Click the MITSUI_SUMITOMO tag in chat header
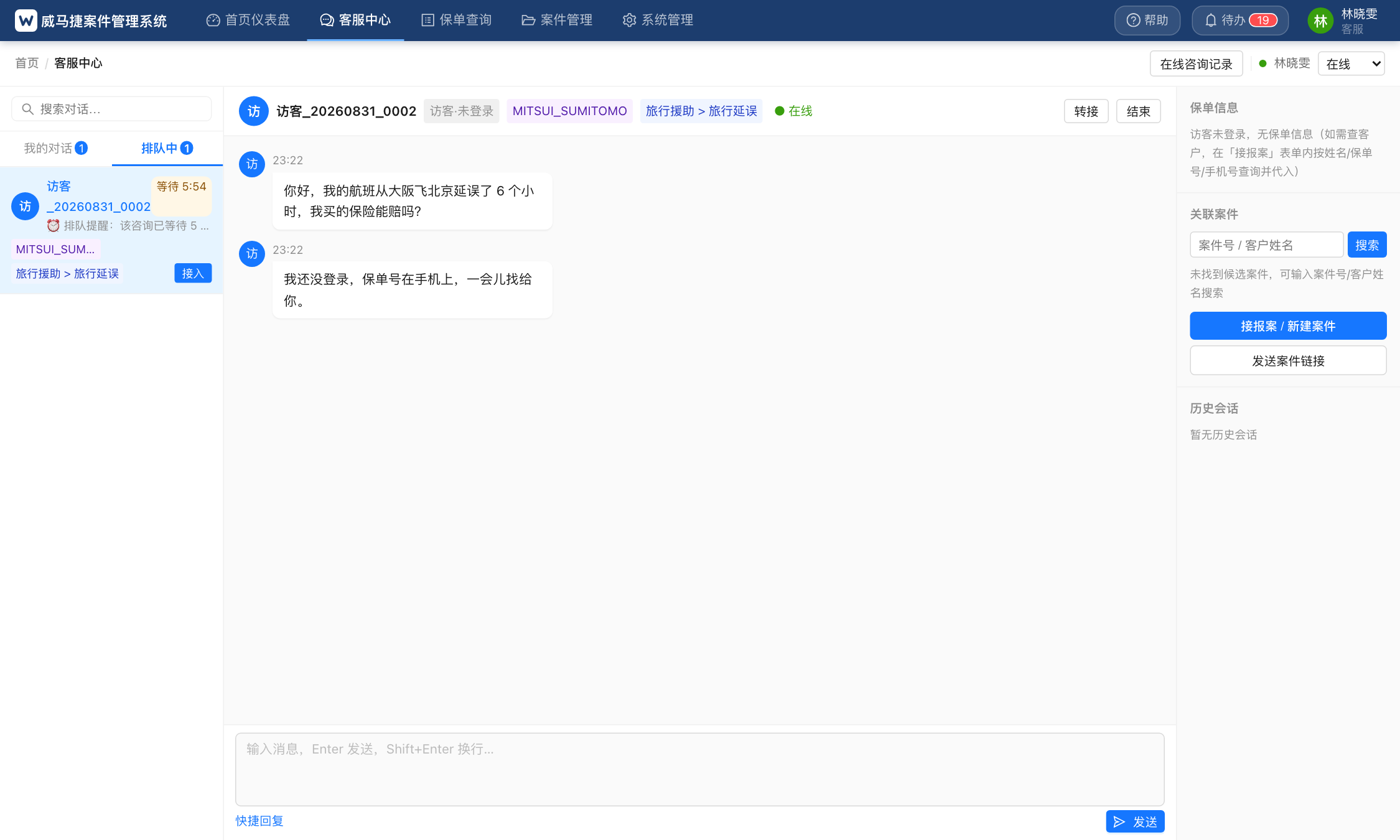 [x=569, y=111]
